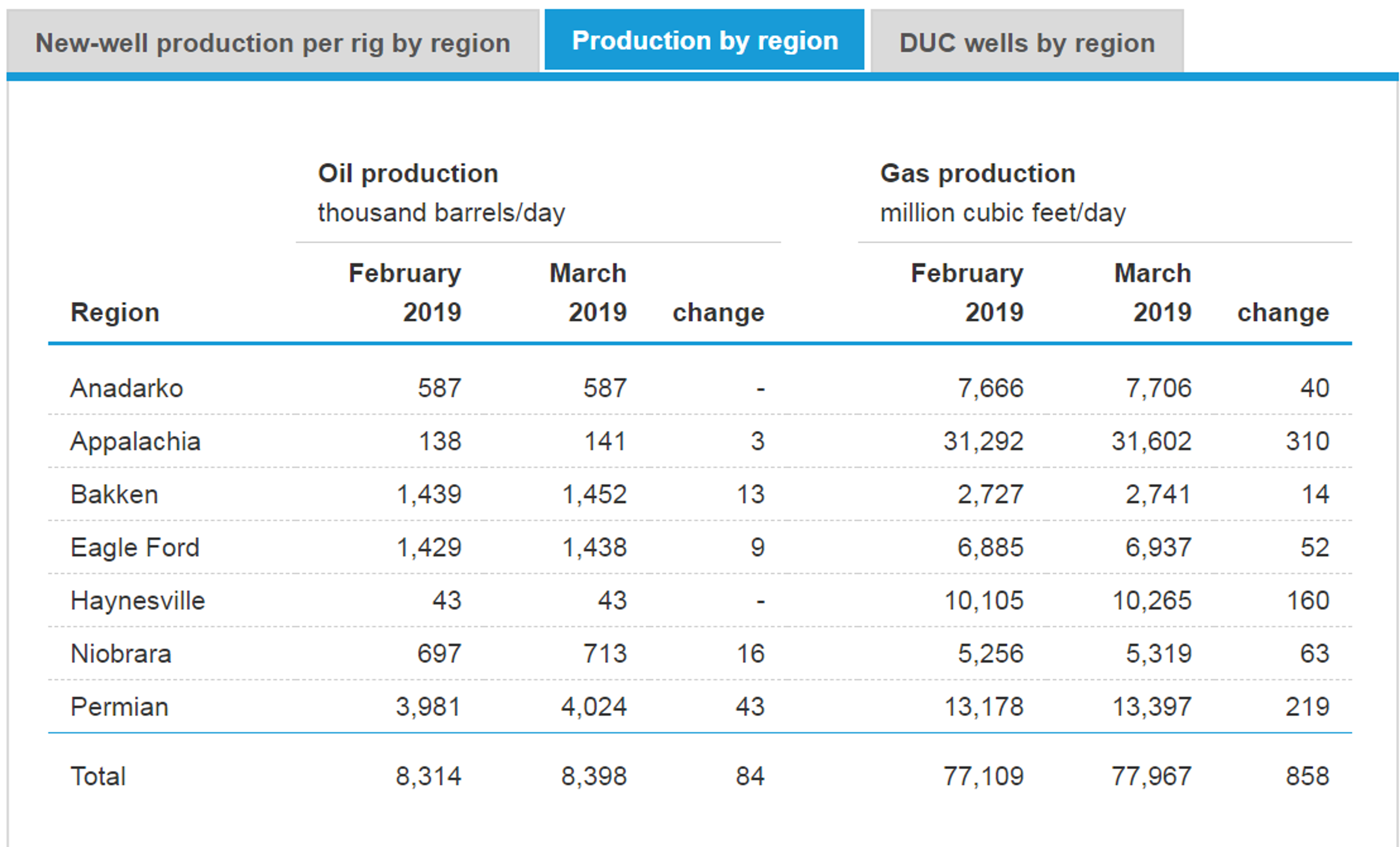Select the Haynesville region row label
This screenshot has width=1400, height=847.
point(137,601)
